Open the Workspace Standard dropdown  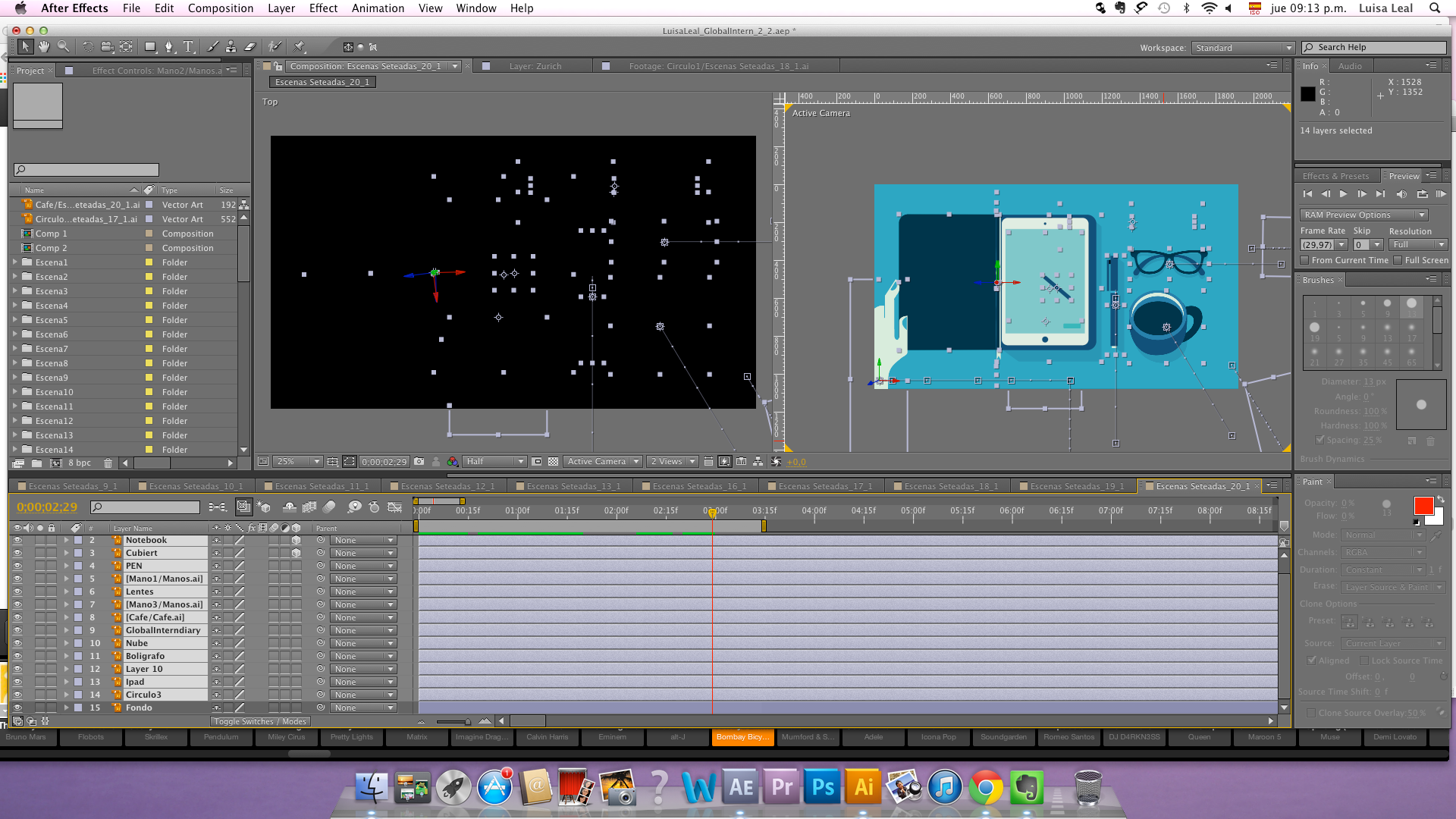click(1243, 48)
